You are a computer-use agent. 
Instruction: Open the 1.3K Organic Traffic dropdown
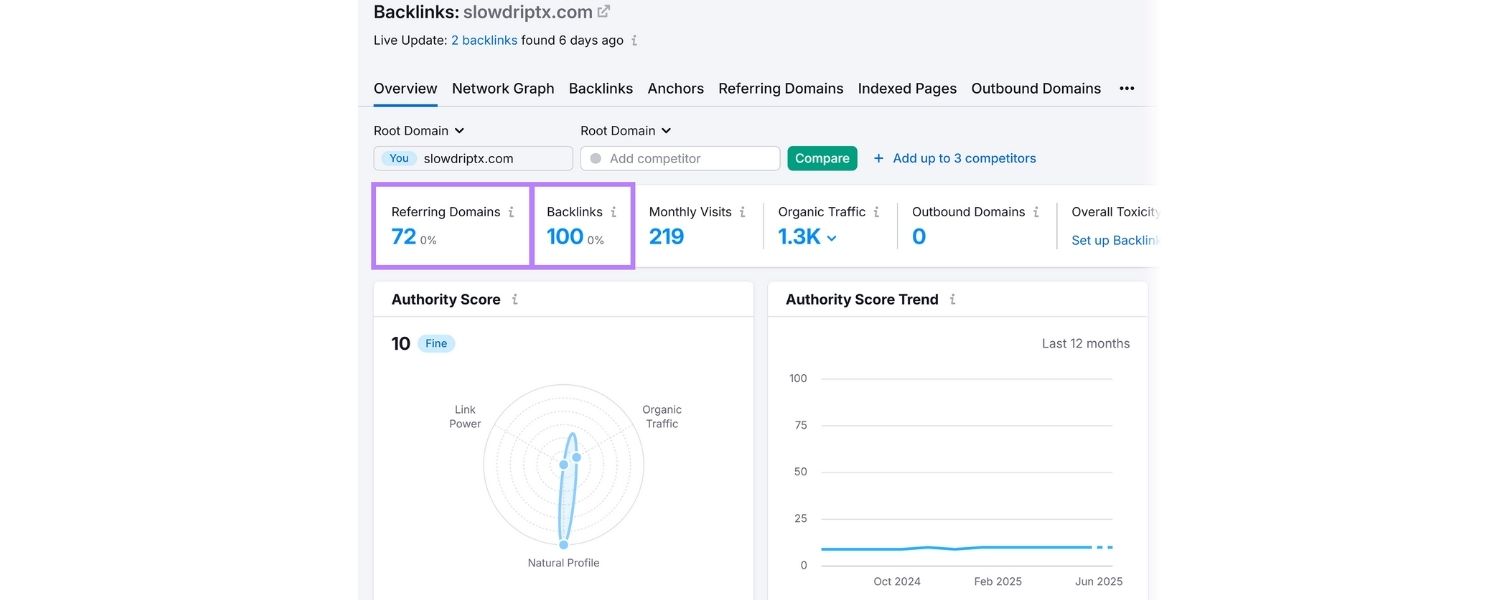(x=831, y=237)
